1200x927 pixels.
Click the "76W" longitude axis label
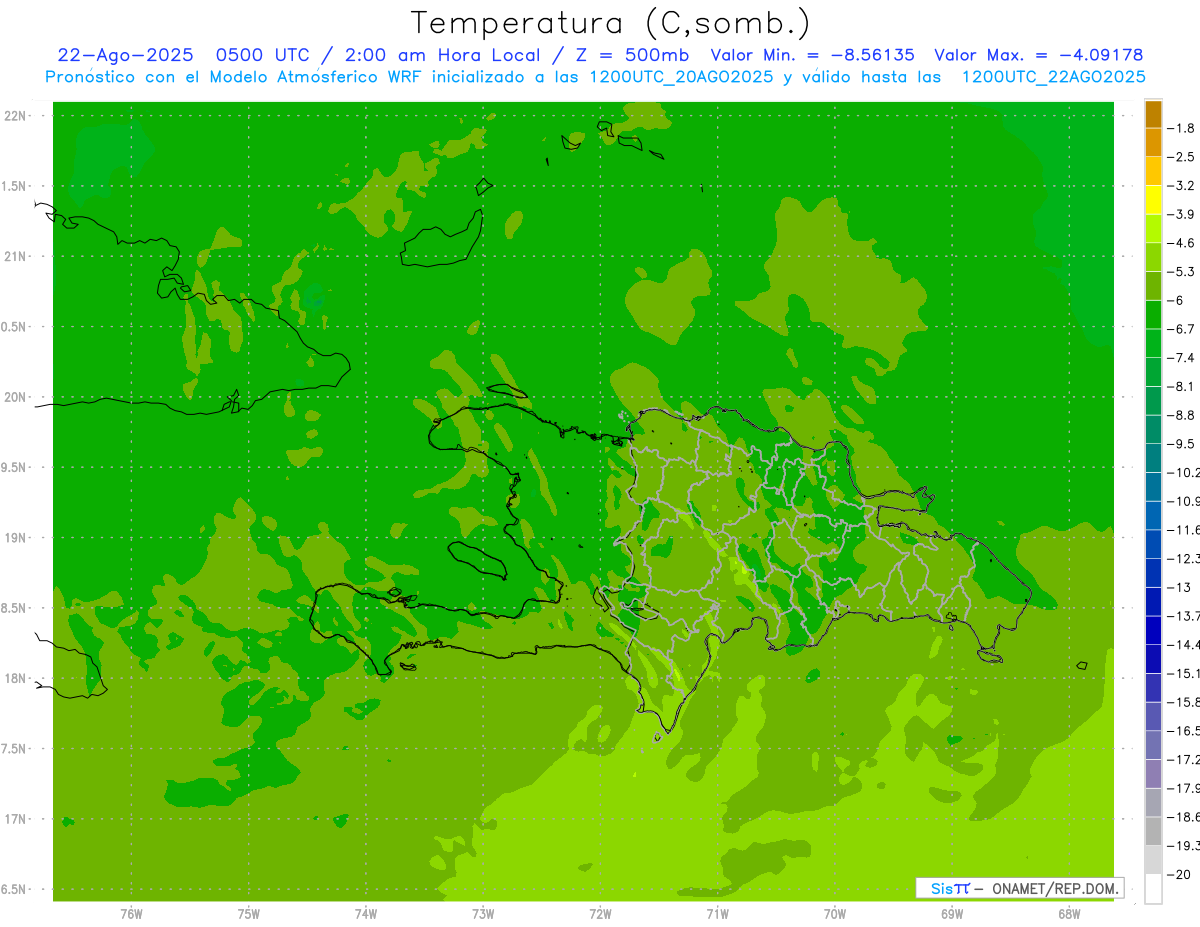131,914
